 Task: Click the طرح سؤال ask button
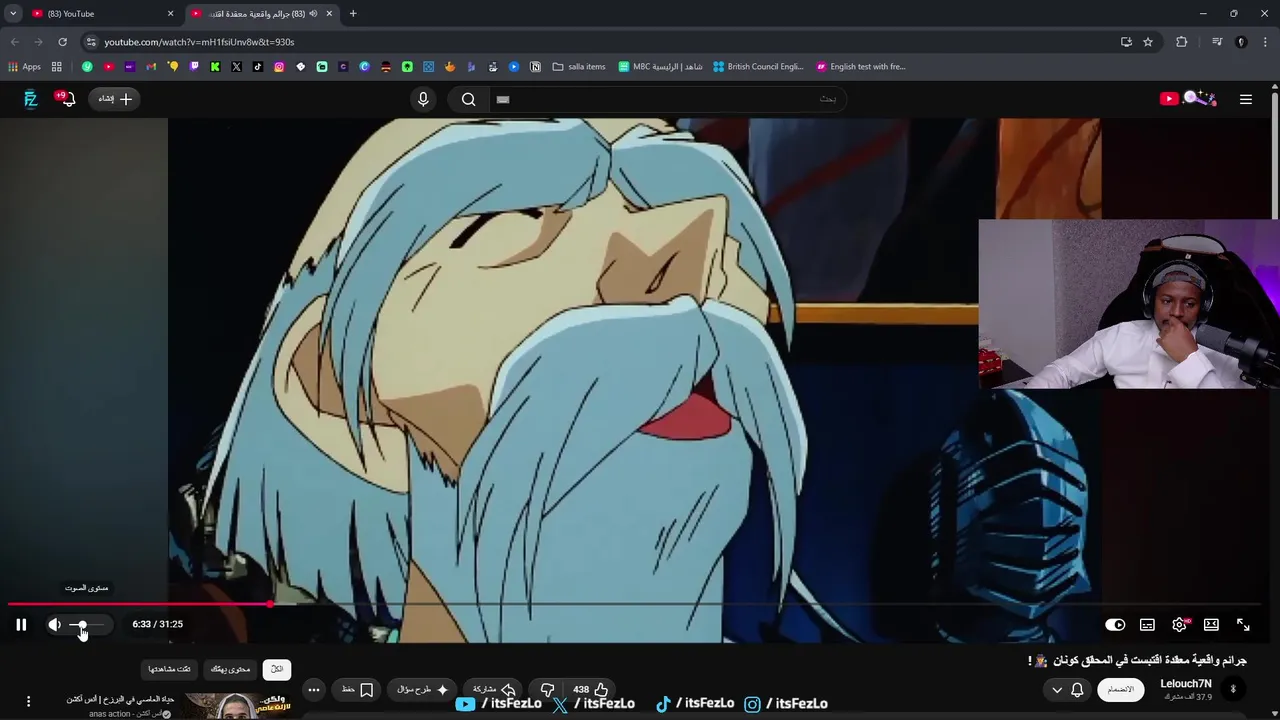[422, 689]
